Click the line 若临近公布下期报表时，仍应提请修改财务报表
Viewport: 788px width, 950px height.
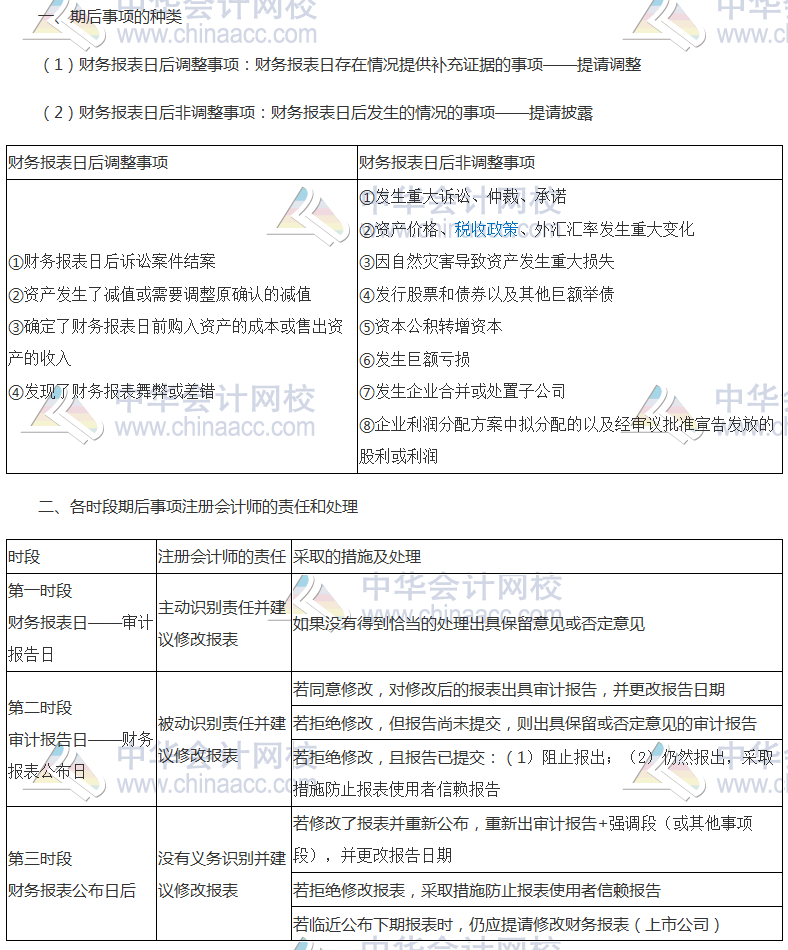pos(507,924)
